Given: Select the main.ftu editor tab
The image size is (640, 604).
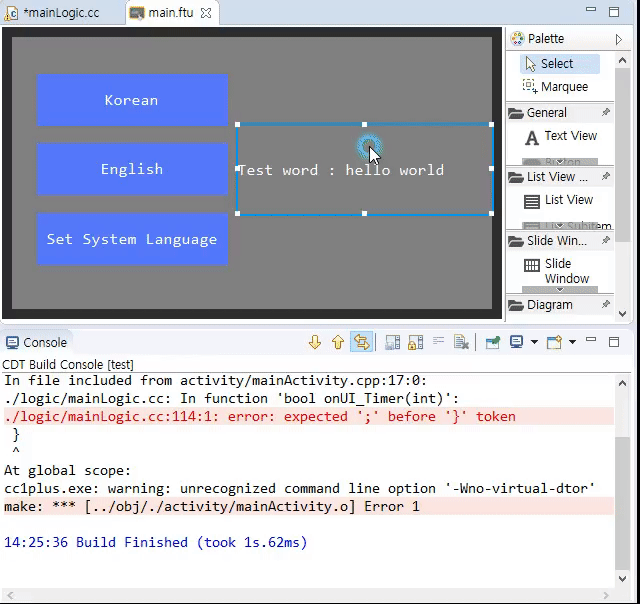Looking at the screenshot, I should 170,13.
